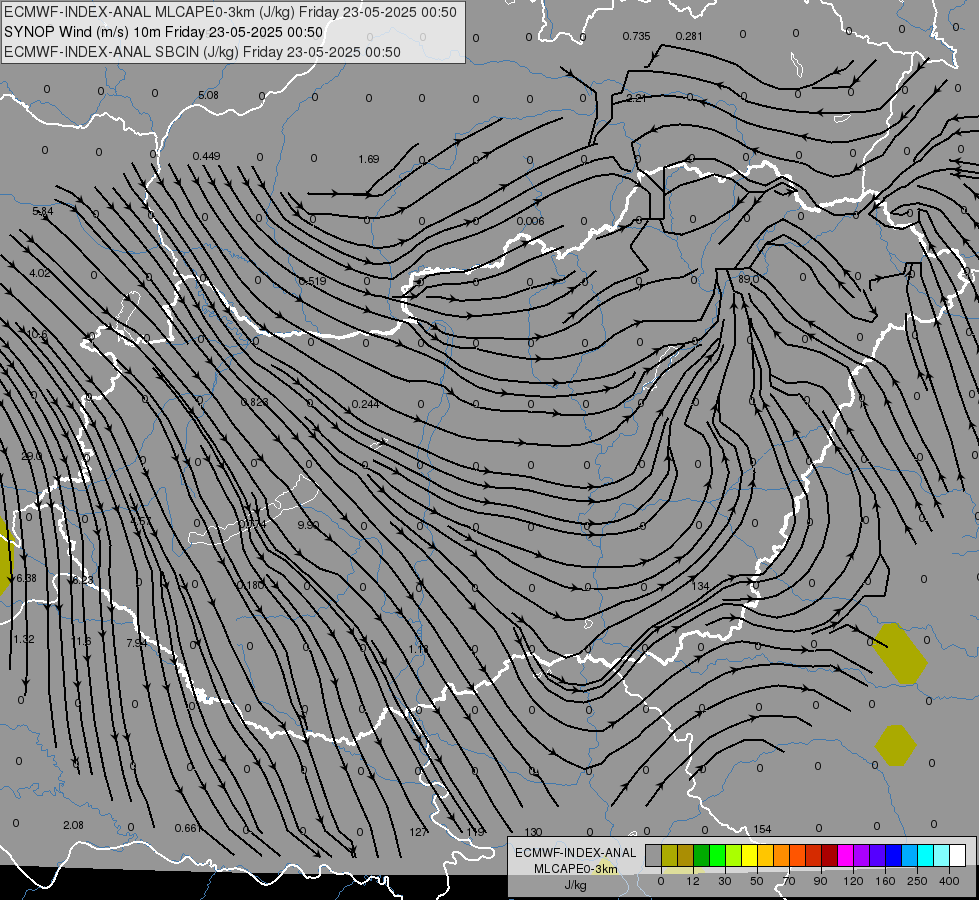Click the map value 4.57
This screenshot has height=900, width=979.
[140, 521]
